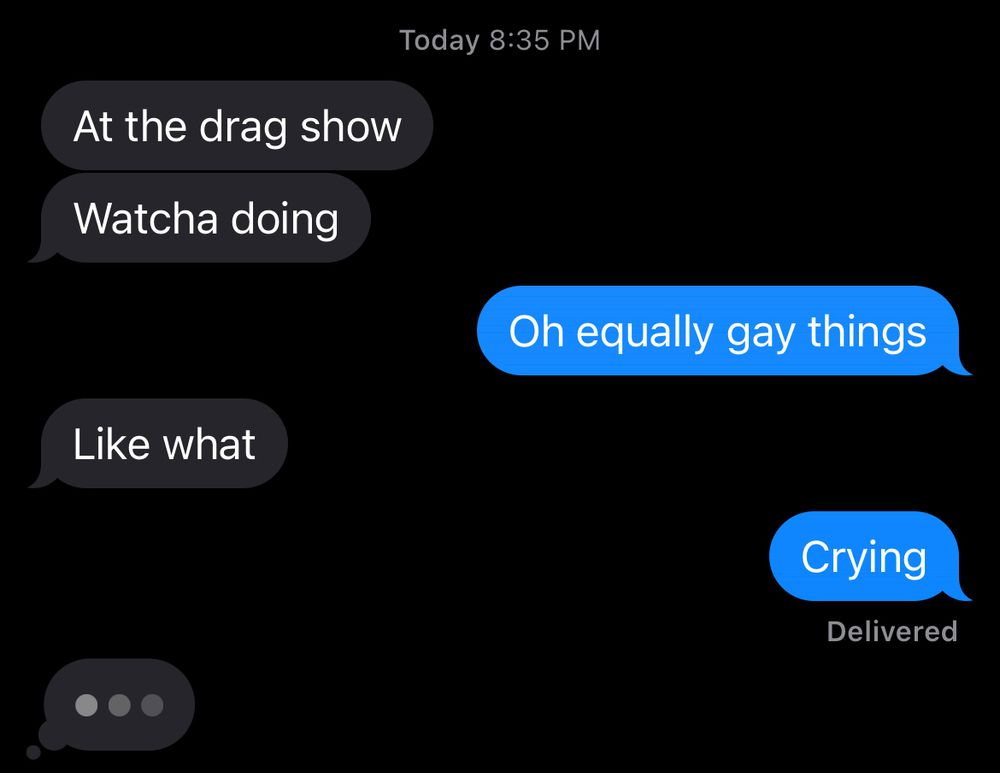Click the word 'things' in blue message
The height and width of the screenshot is (773, 1000).
click(x=867, y=334)
